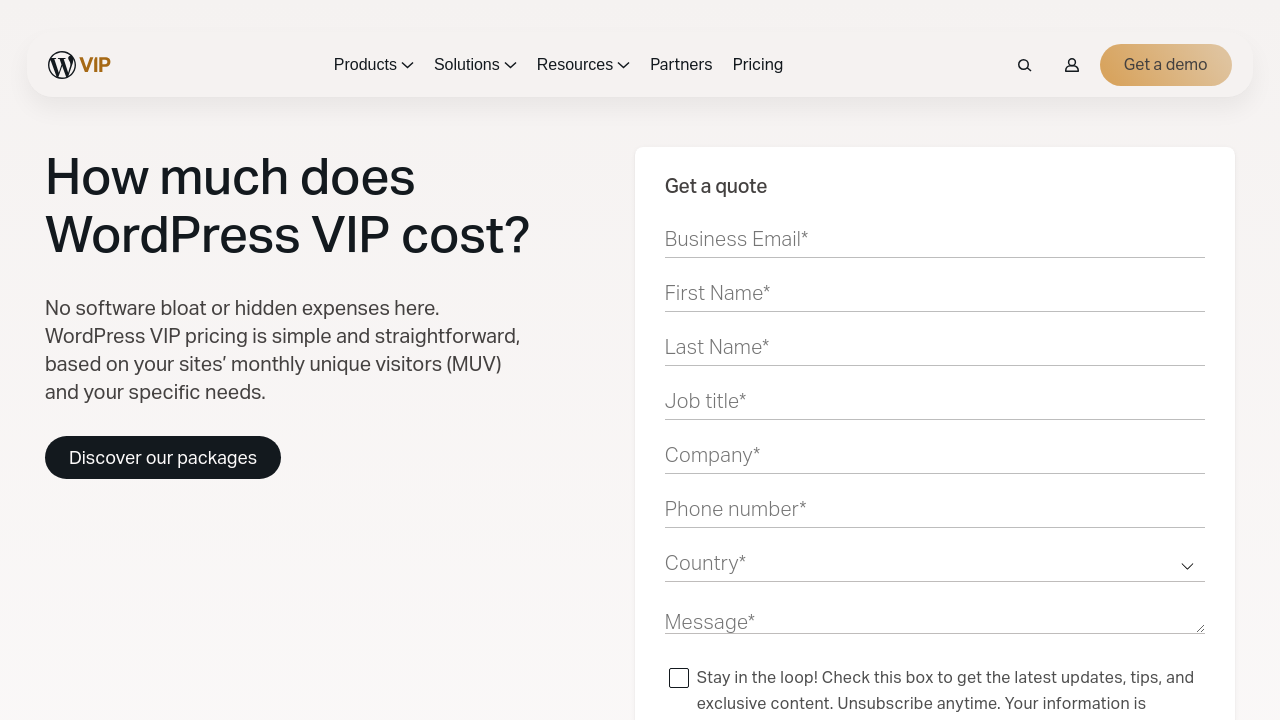Open the Resources dropdown menu
This screenshot has height=720, width=1280.
coord(583,65)
